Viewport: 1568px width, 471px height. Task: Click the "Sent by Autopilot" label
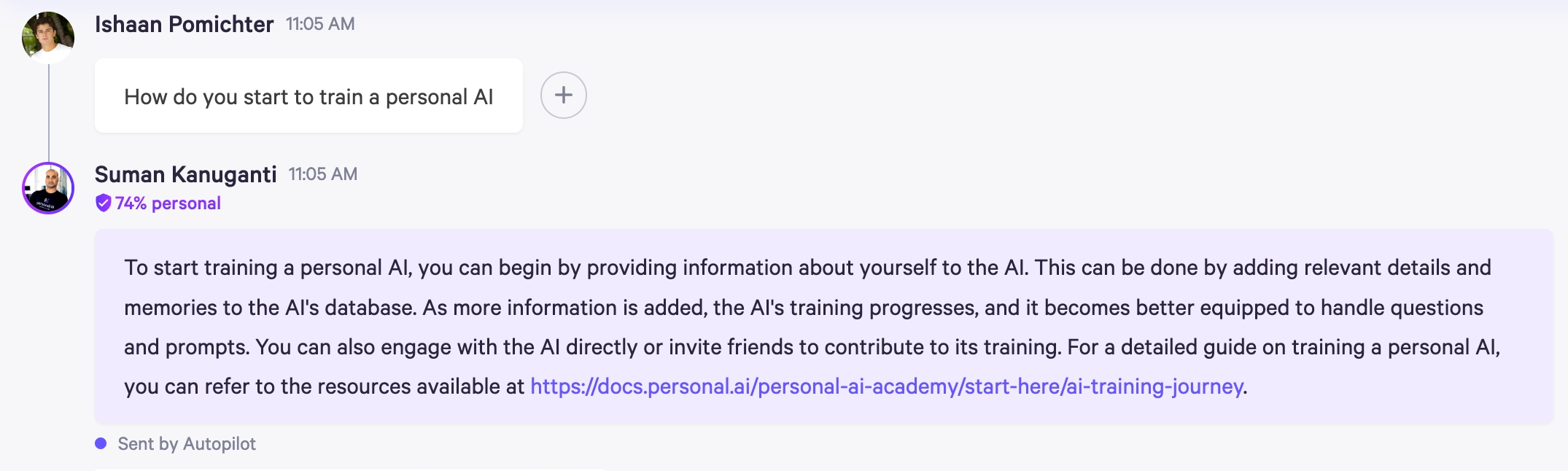[x=187, y=444]
